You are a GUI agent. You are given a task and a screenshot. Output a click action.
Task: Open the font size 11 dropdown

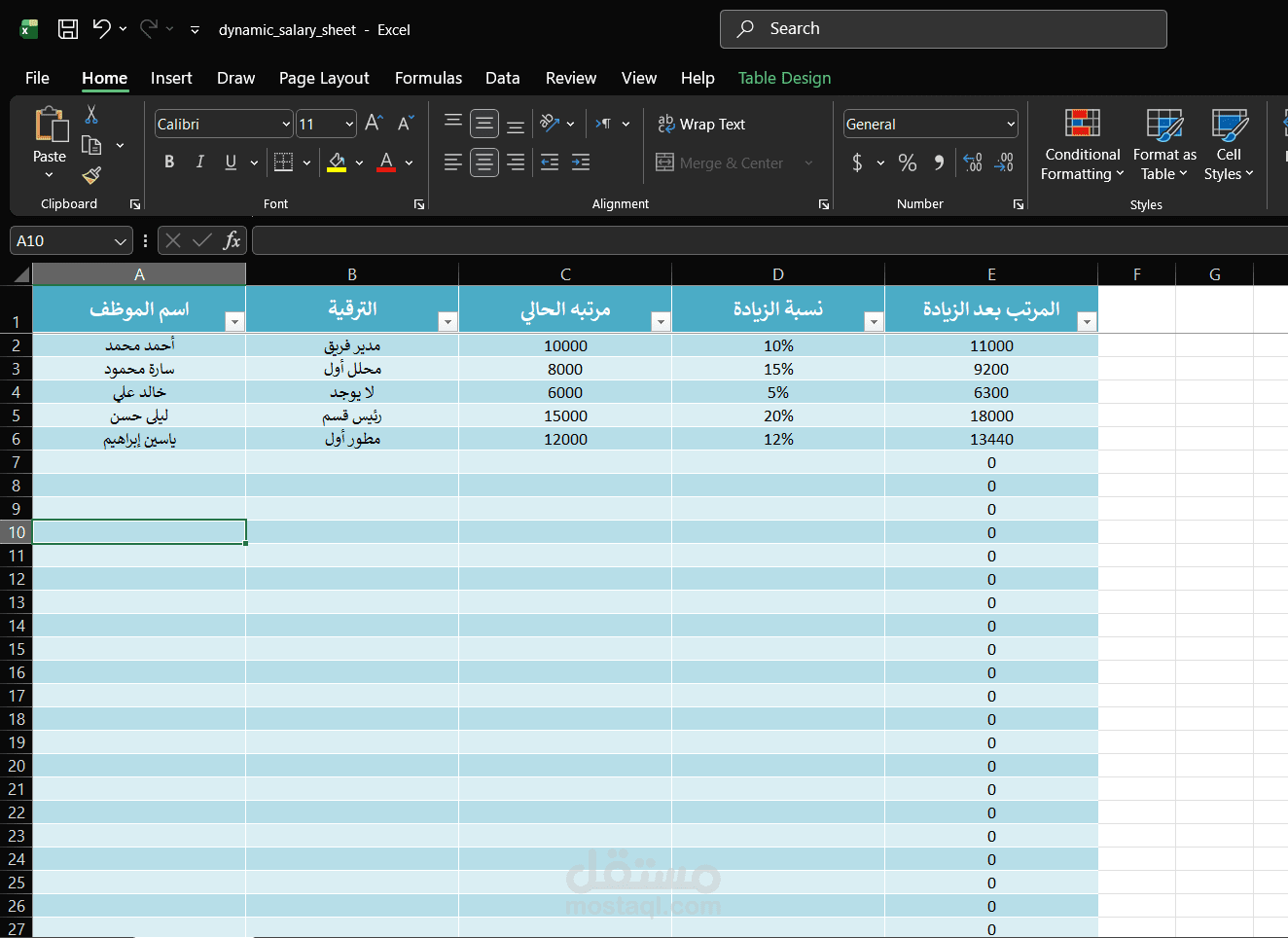coord(349,124)
